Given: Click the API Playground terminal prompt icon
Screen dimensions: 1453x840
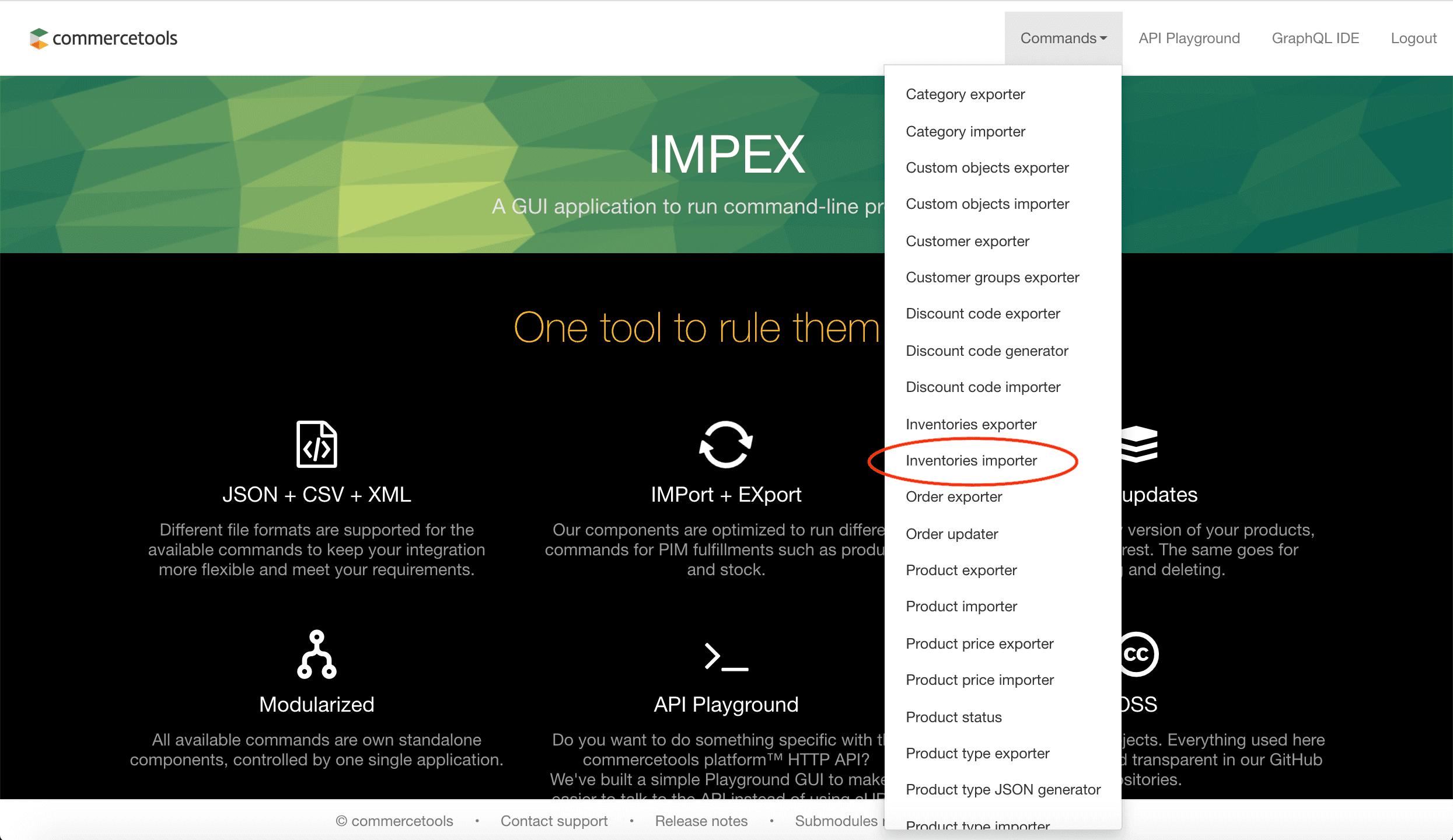Looking at the screenshot, I should tap(725, 657).
